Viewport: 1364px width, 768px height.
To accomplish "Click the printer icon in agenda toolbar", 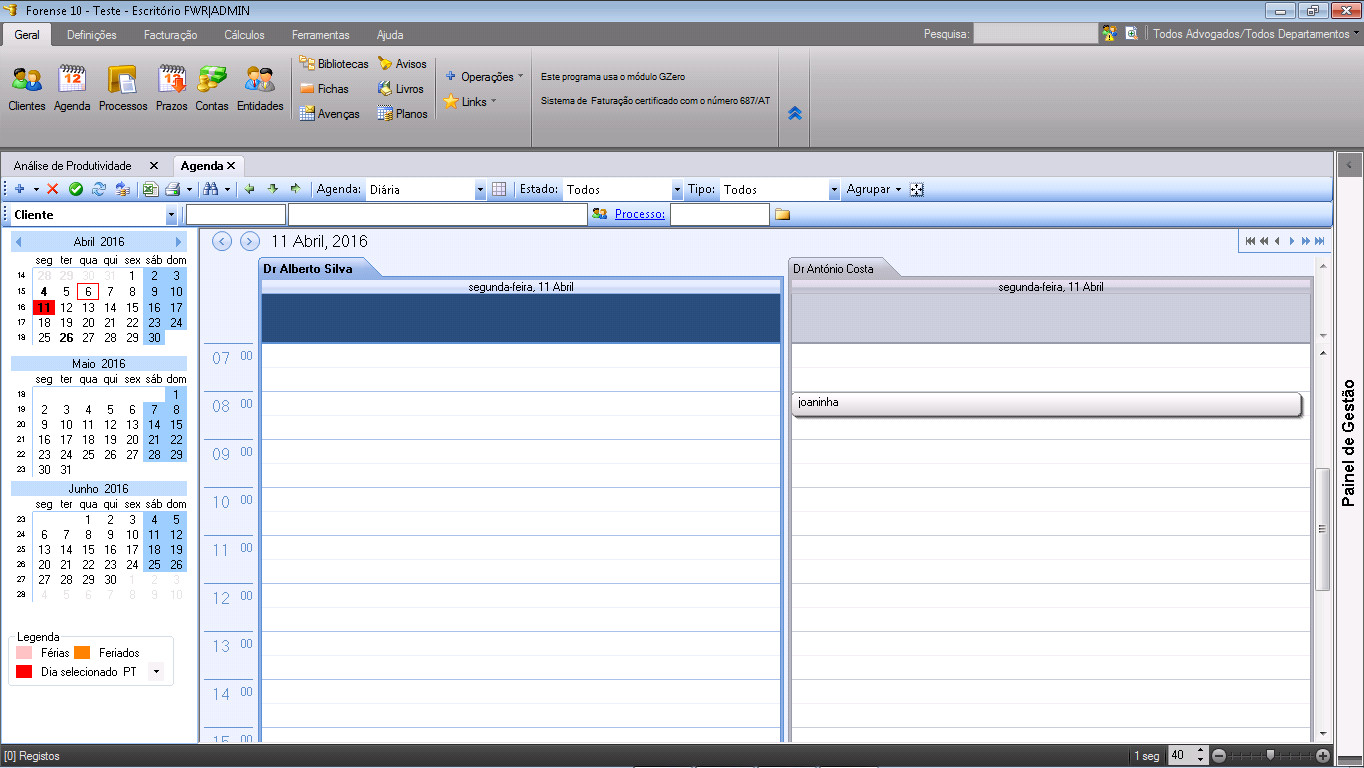I will coord(172,189).
